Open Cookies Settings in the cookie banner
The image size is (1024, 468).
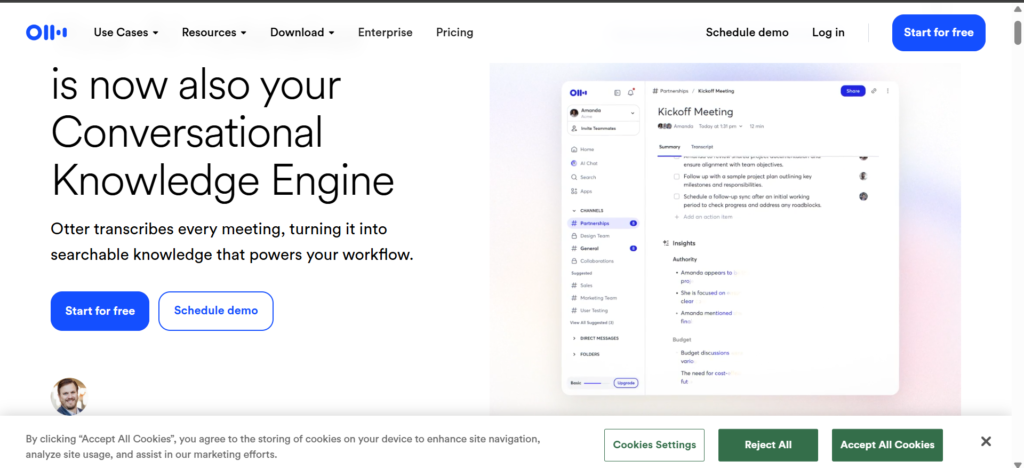point(654,445)
